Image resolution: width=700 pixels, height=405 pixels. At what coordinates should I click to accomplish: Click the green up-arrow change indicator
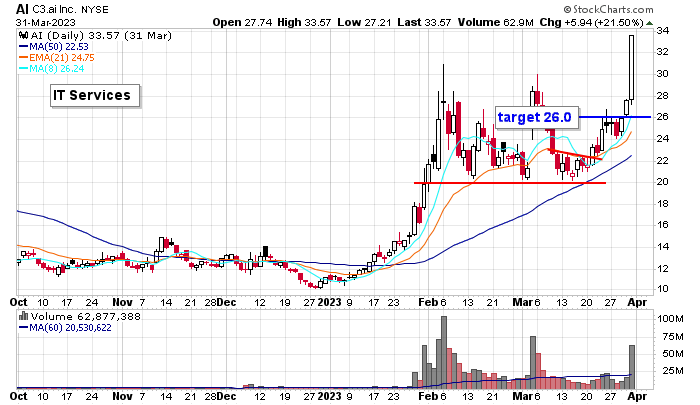click(650, 23)
